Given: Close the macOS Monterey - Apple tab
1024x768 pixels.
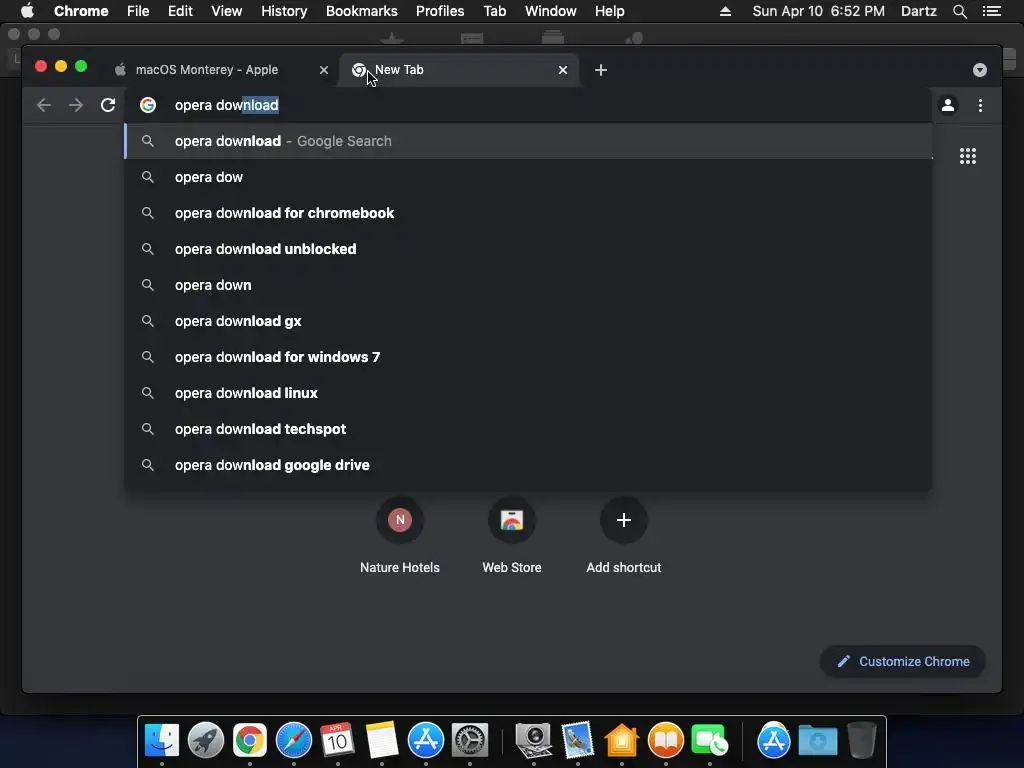Looking at the screenshot, I should pos(323,70).
